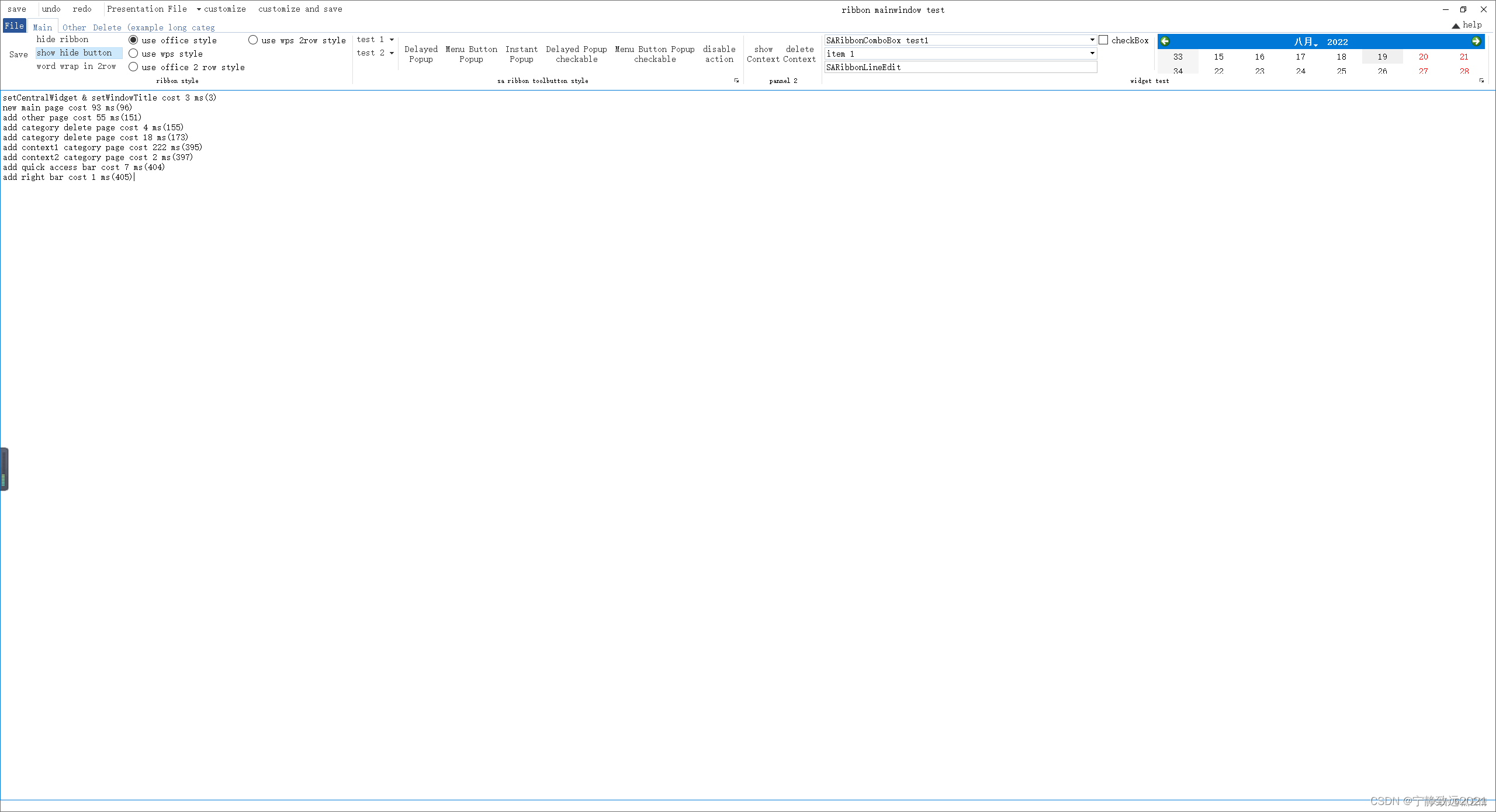1496x812 pixels.
Task: Click delete Context button
Action: coord(799,54)
